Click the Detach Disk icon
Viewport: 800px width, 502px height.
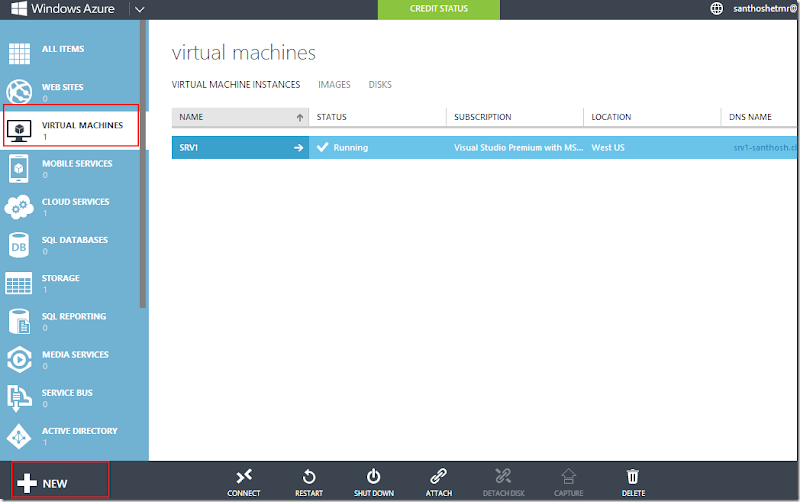(503, 476)
